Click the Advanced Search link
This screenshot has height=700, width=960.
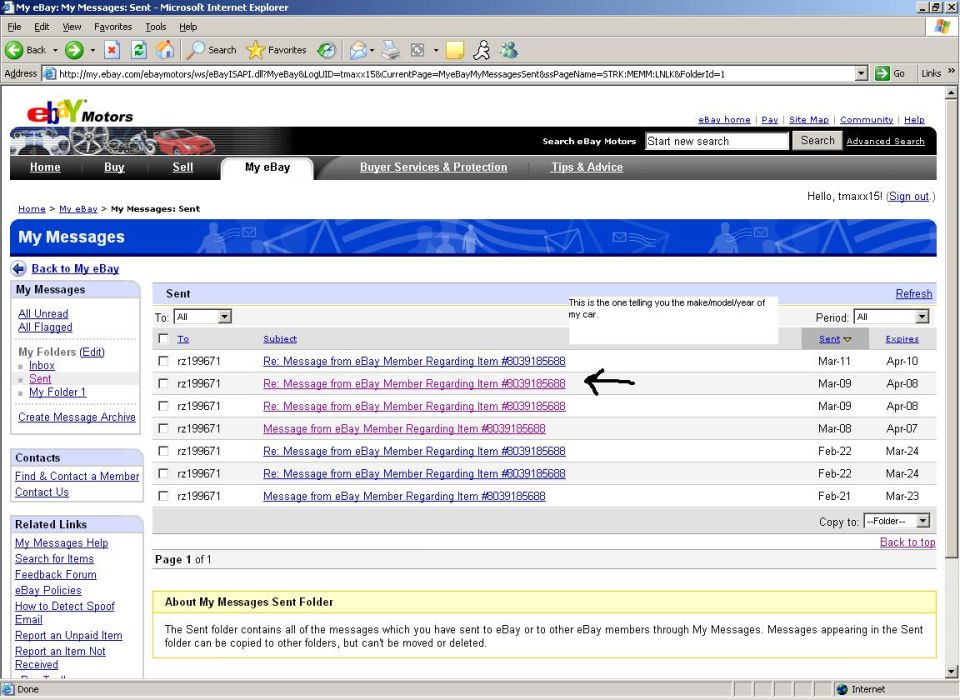pos(885,141)
